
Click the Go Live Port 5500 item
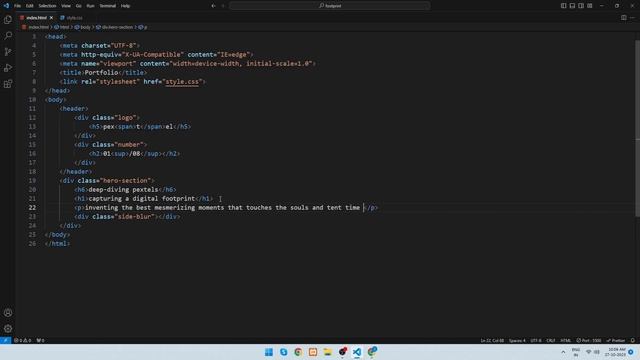pos(589,340)
